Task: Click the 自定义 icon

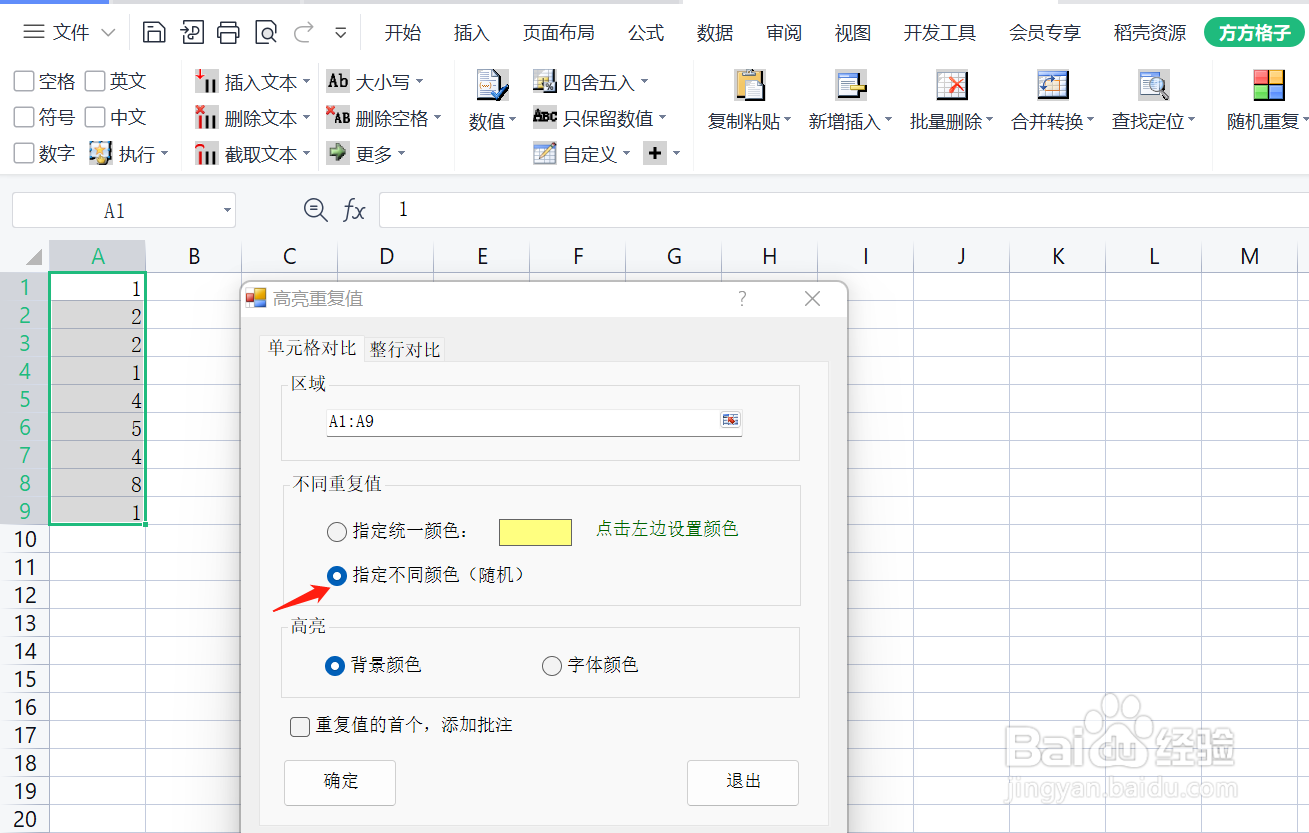Action: (544, 153)
